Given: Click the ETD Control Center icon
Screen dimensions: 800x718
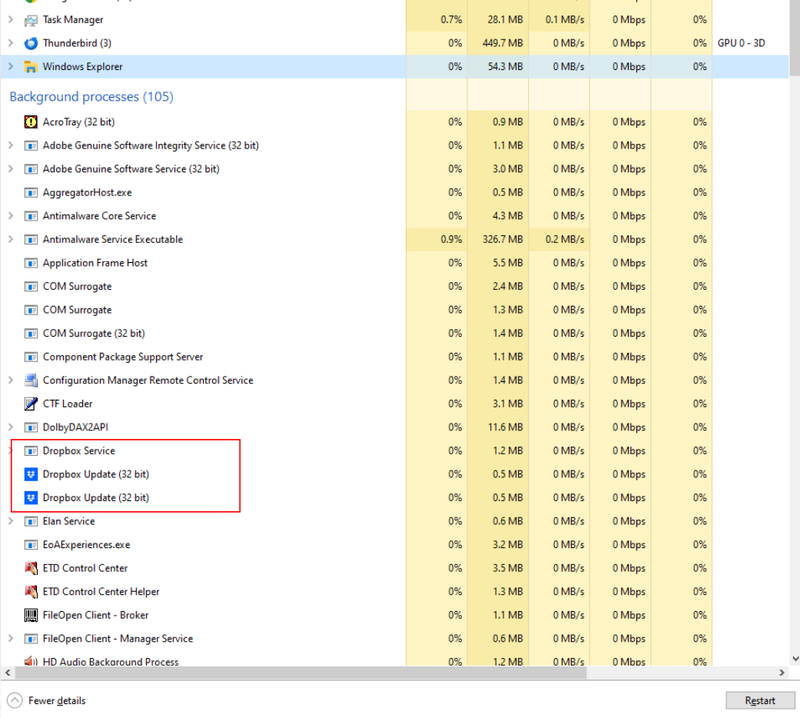Looking at the screenshot, I should [x=31, y=568].
